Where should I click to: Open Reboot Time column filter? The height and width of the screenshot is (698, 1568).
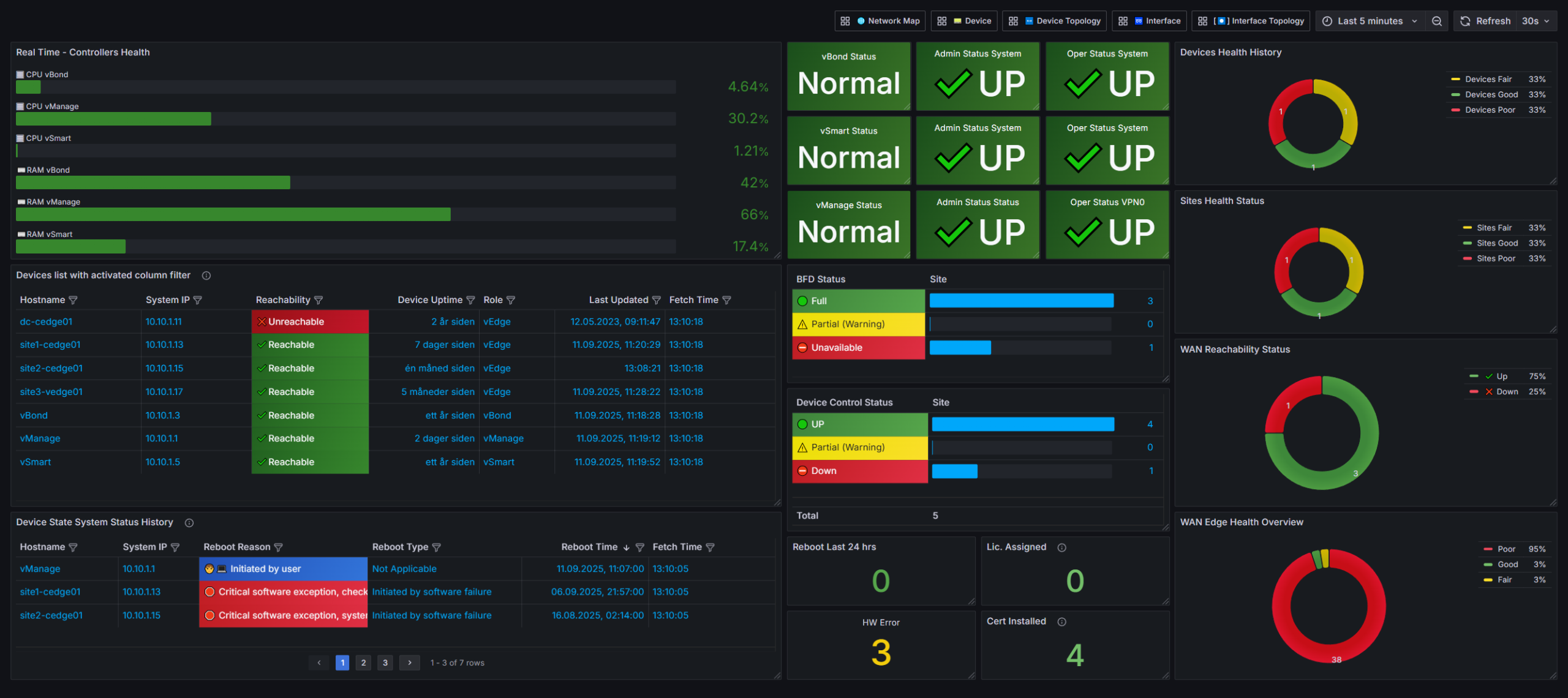(639, 547)
